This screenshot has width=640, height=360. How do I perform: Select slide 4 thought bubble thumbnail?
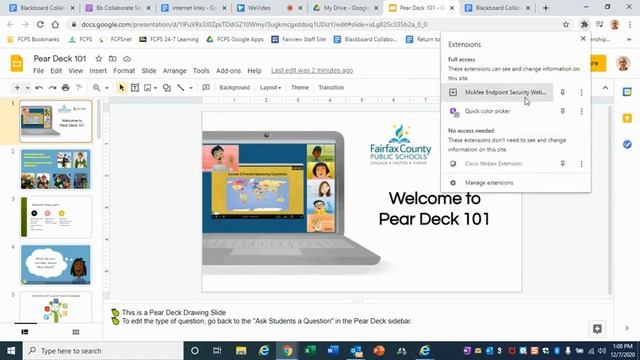point(56,264)
